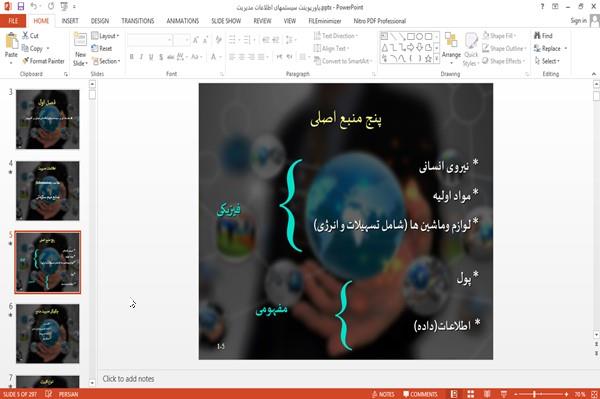Select slide 3 thumbnail
600x399 pixels.
tap(48, 119)
